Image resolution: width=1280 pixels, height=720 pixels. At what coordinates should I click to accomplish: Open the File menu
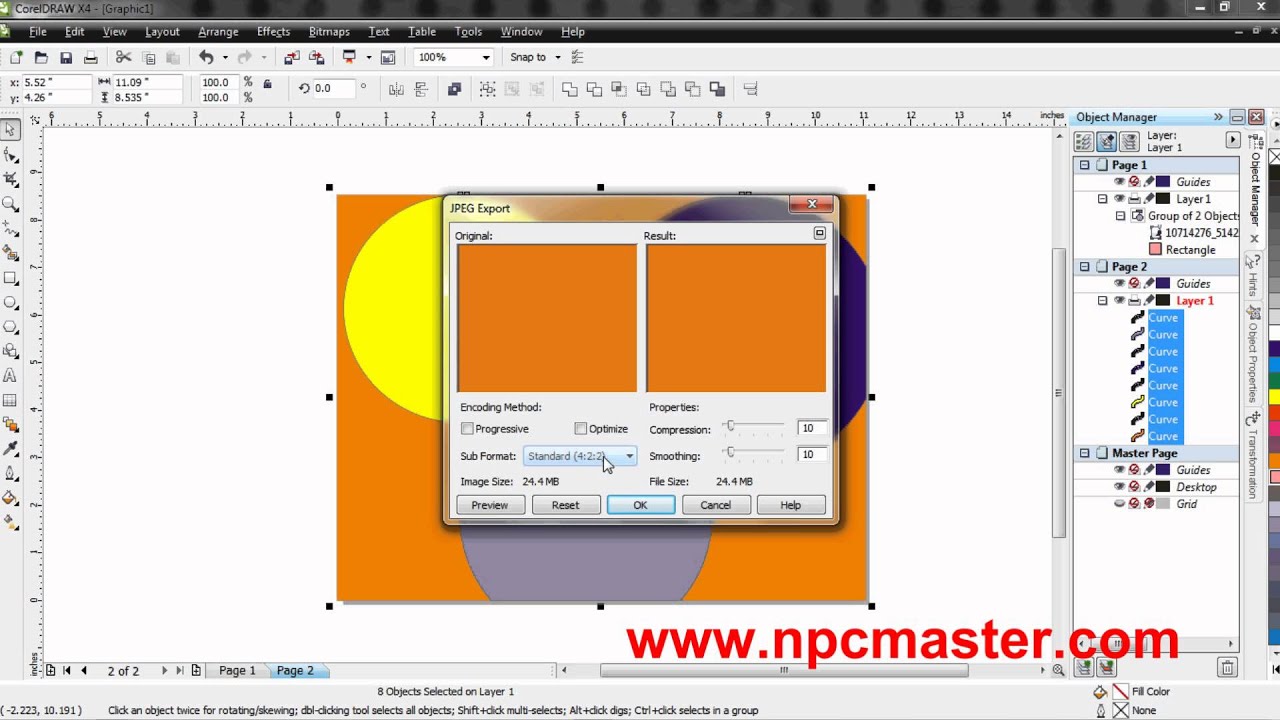[38, 32]
